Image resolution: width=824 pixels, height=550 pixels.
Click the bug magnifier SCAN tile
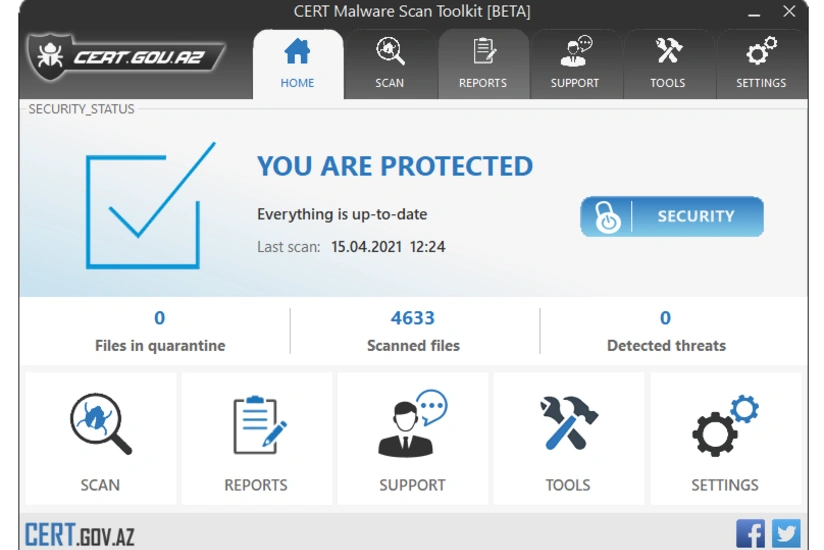tap(100, 439)
